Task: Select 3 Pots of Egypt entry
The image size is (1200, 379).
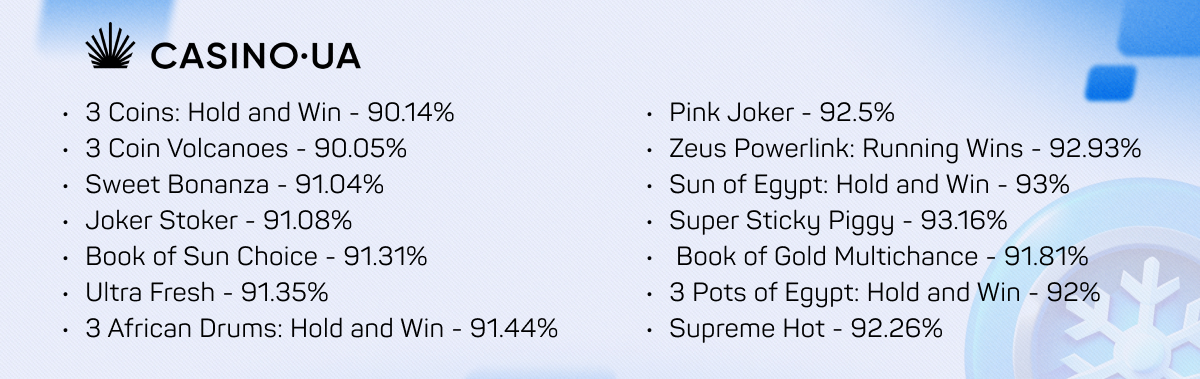Action: [x=885, y=293]
